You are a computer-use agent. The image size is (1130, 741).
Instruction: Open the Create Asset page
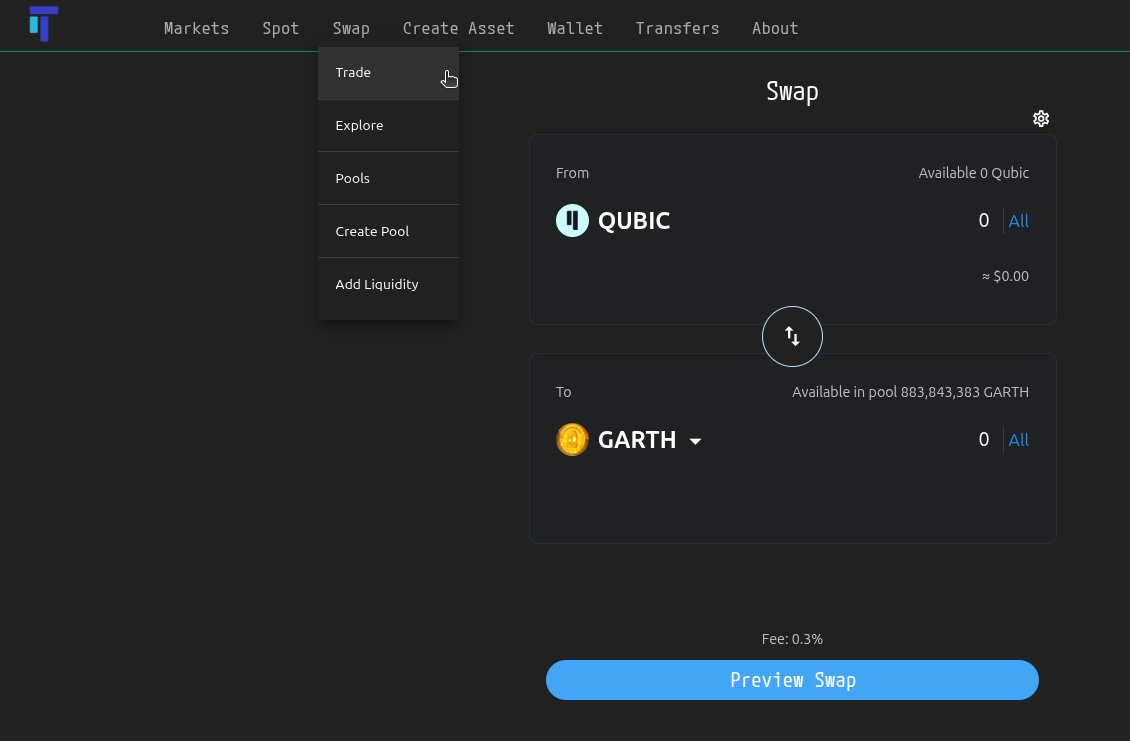point(458,28)
